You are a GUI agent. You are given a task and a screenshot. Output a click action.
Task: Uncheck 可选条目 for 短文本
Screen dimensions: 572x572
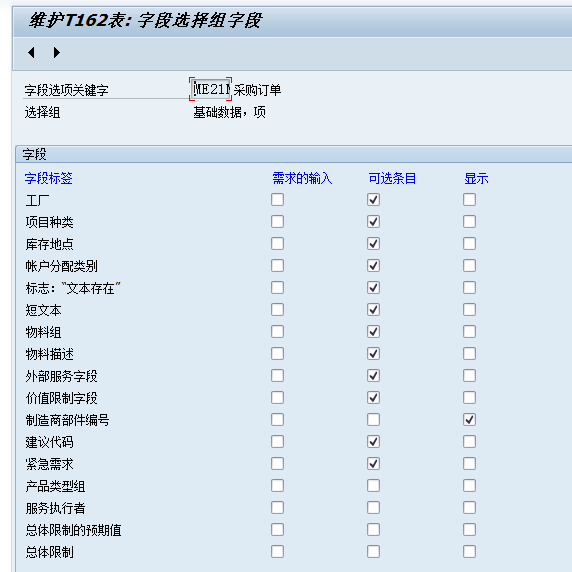[373, 310]
